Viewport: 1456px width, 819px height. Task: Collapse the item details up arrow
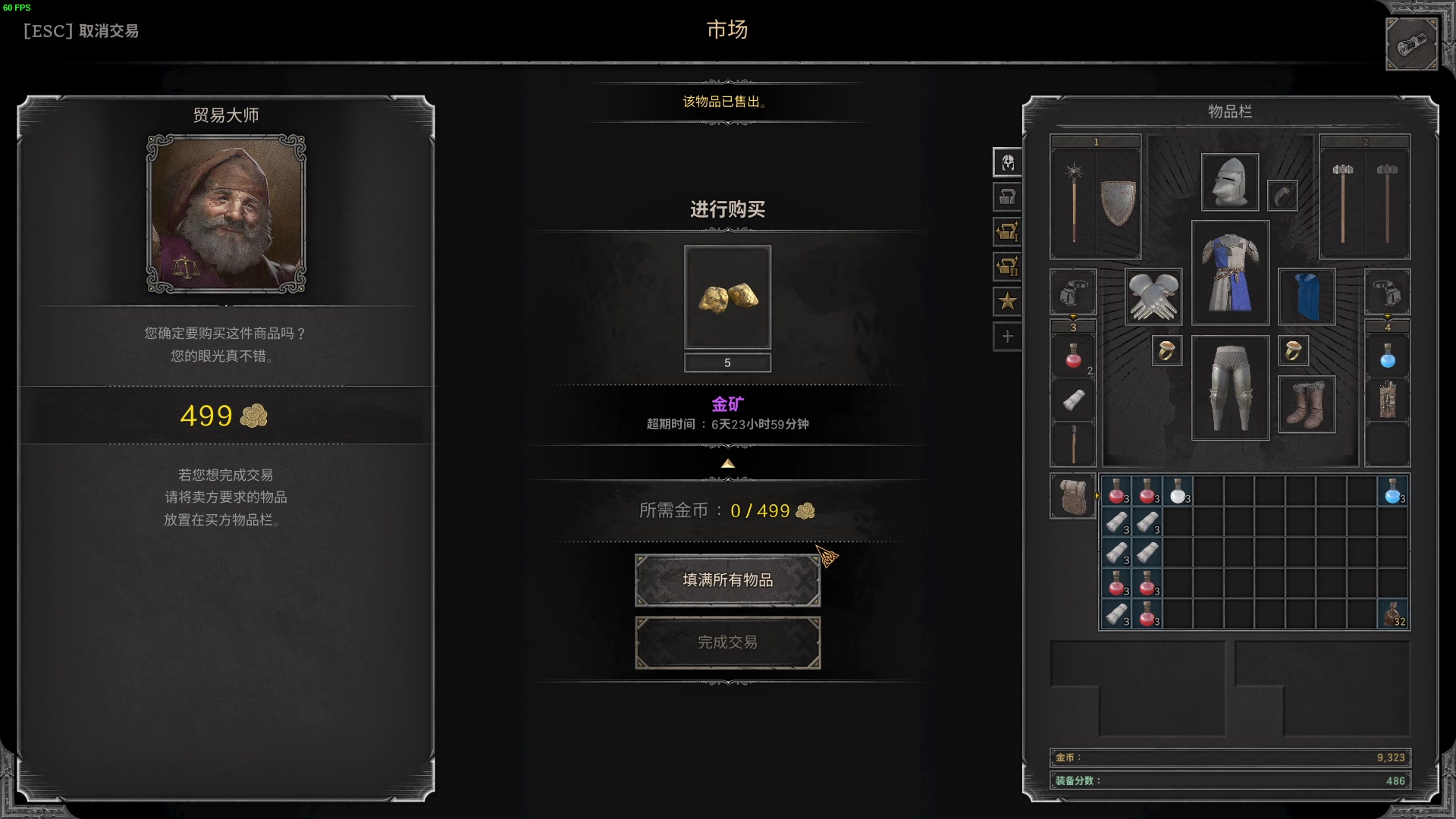727,463
